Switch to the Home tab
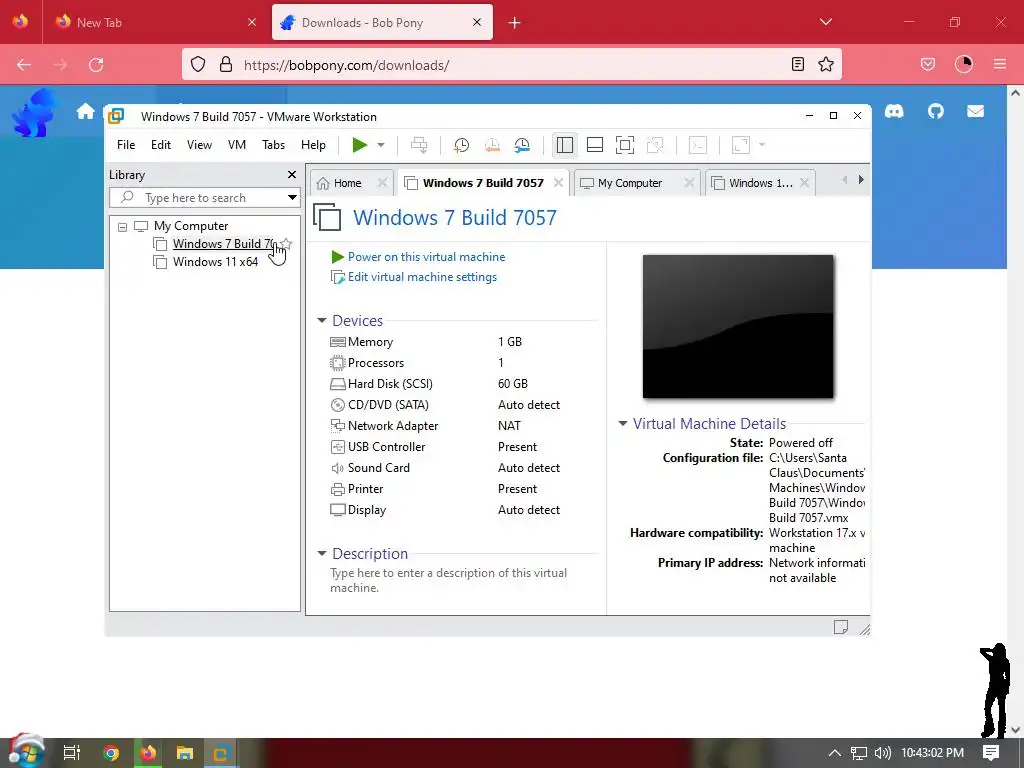The image size is (1024, 768). click(x=347, y=184)
